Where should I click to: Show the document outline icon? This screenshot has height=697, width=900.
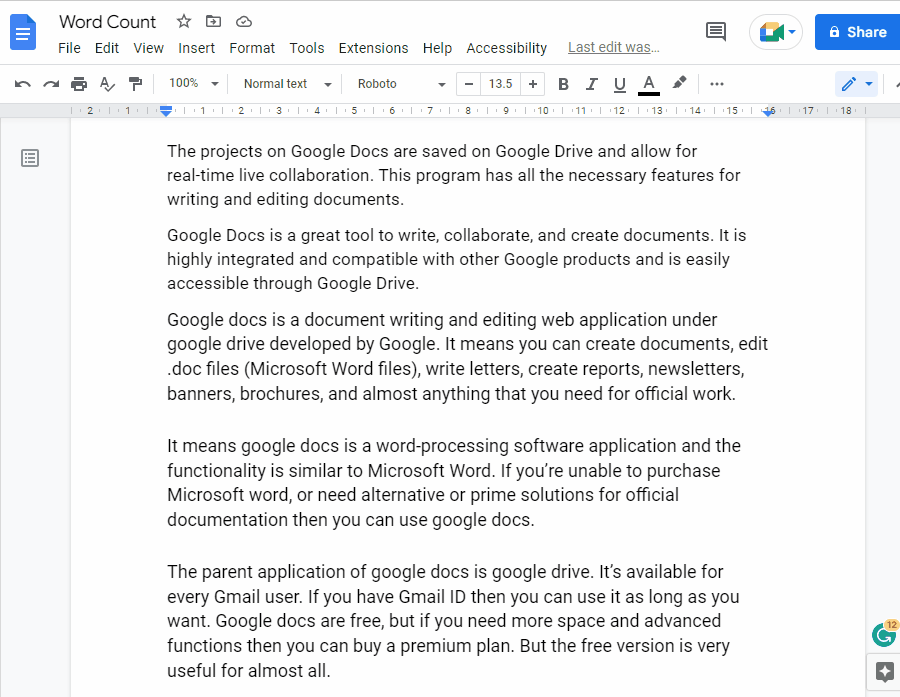pyautogui.click(x=30, y=158)
